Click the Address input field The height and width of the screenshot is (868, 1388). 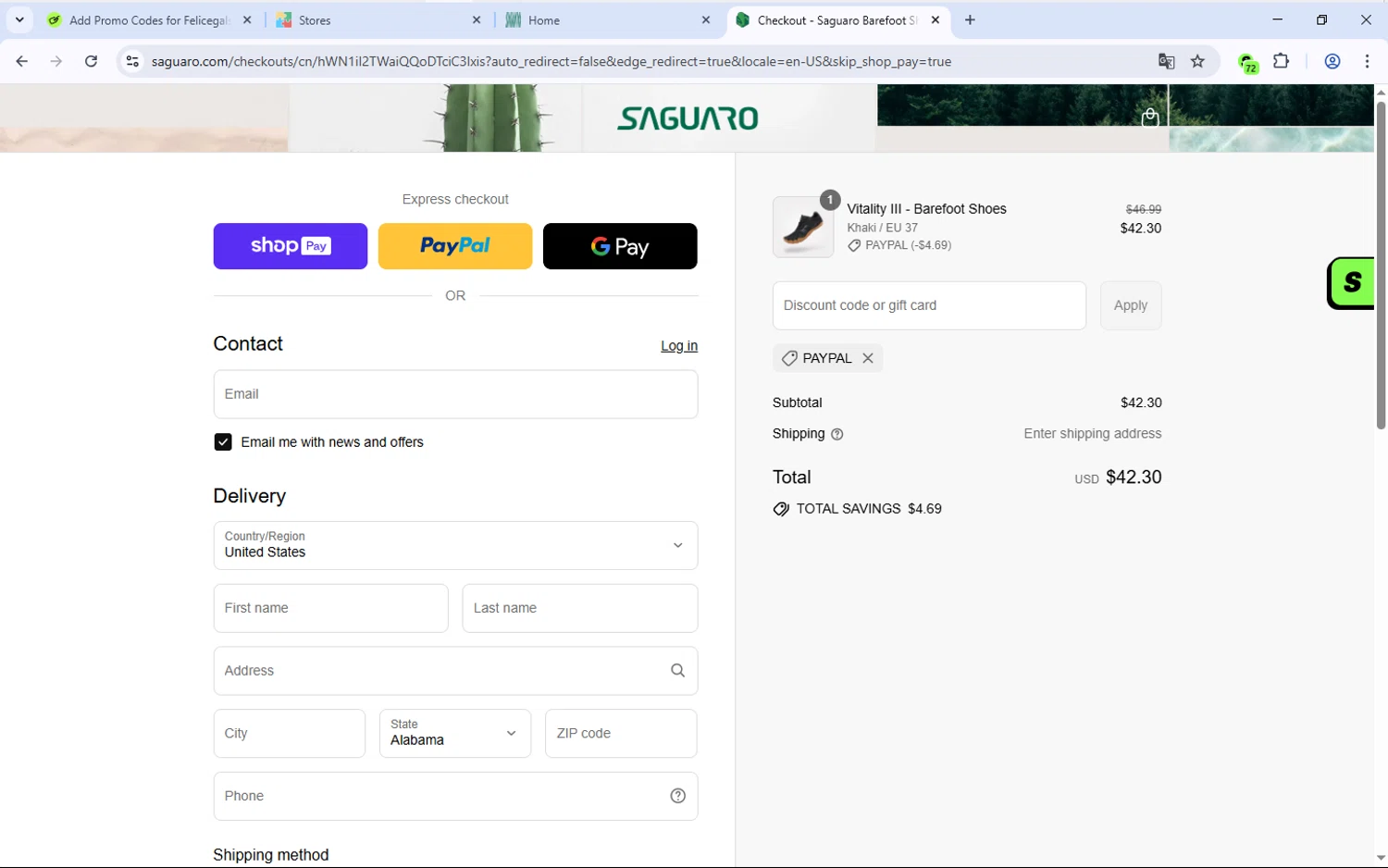pyautogui.click(x=455, y=671)
